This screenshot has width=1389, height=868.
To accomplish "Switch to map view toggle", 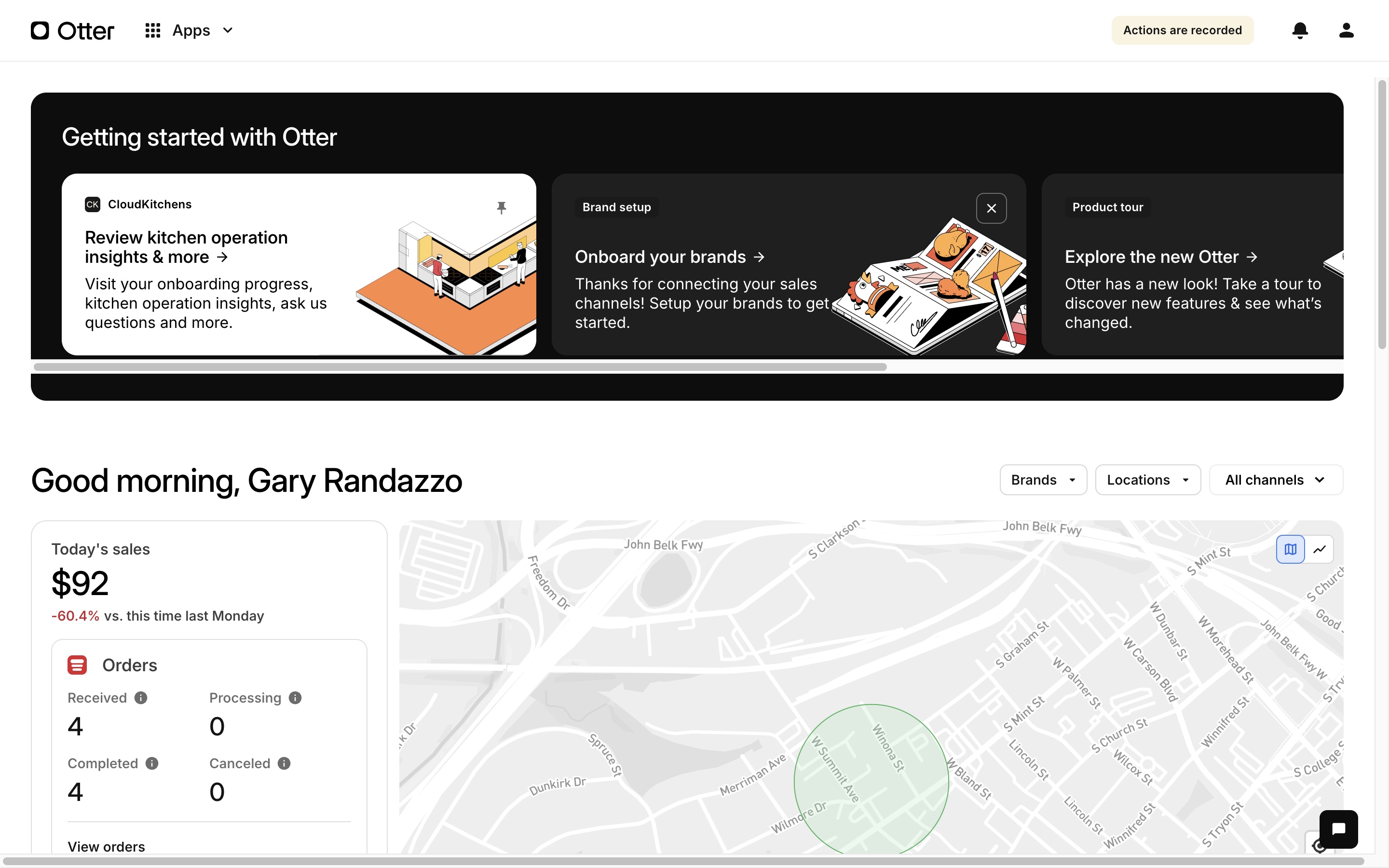I will [1290, 549].
